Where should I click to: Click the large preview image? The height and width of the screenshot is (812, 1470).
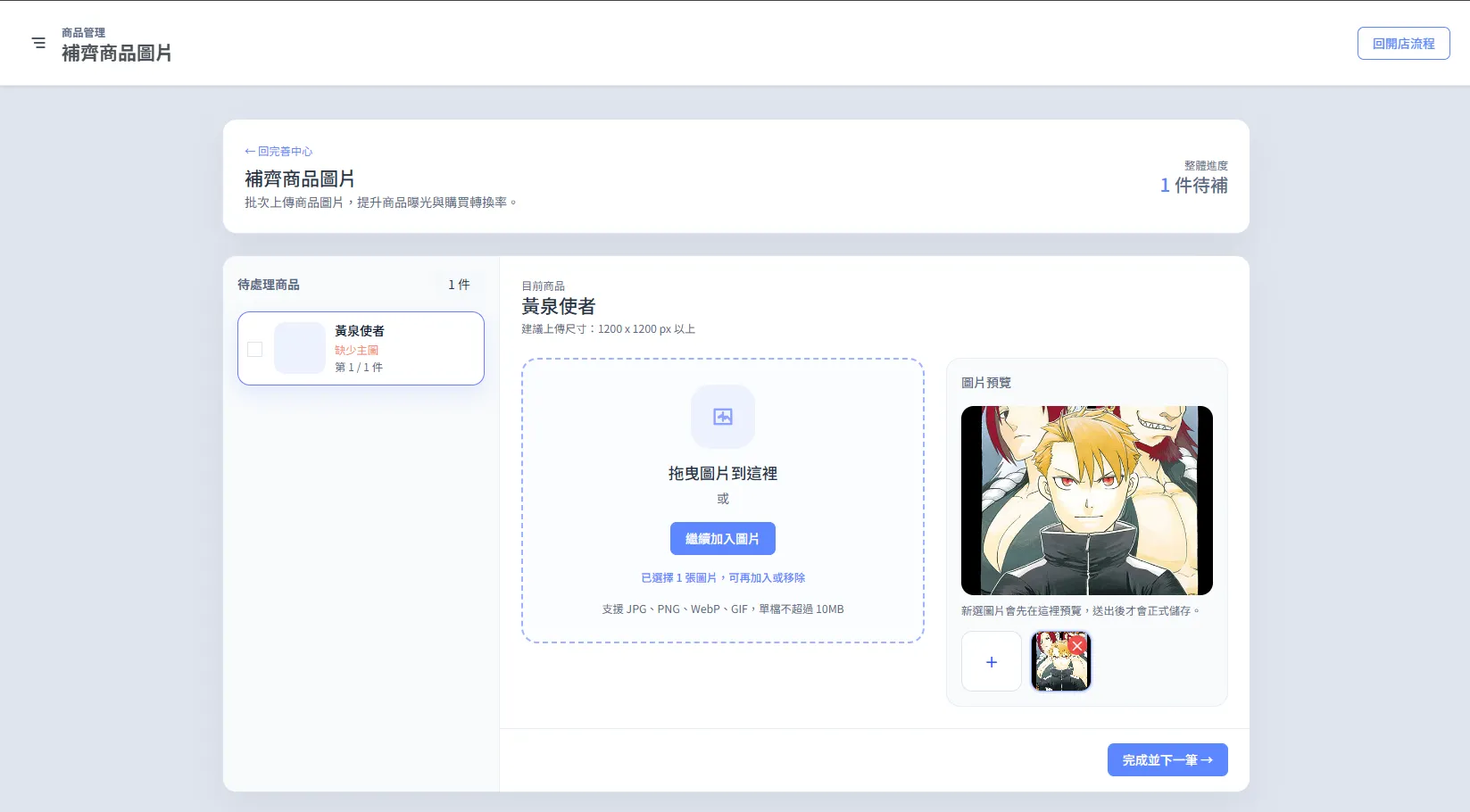point(1087,501)
